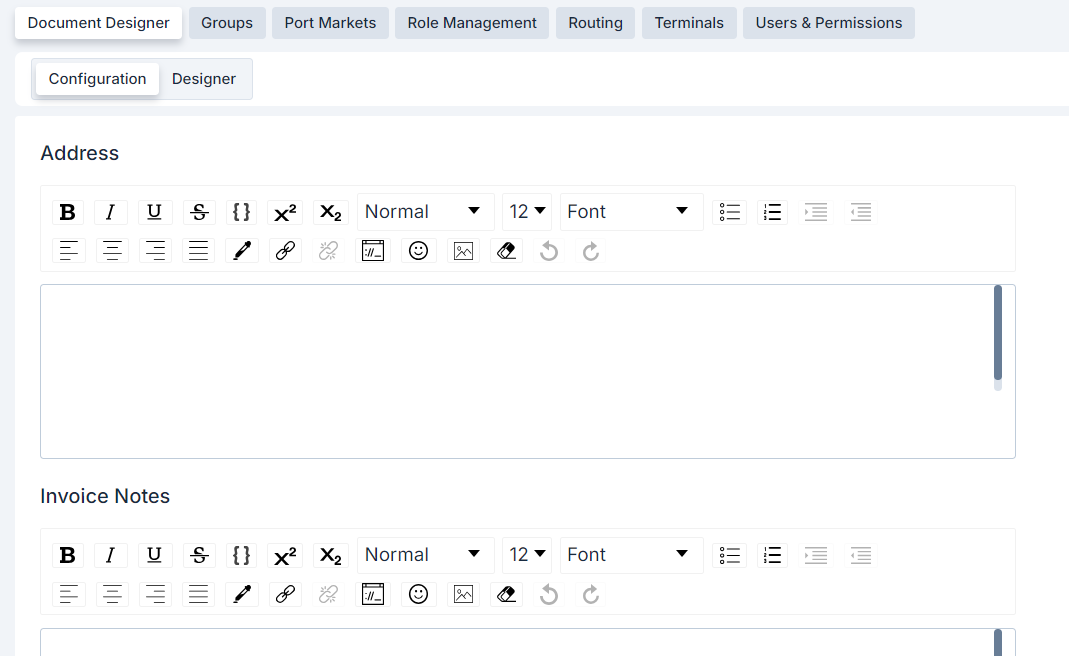1069x656 pixels.
Task: Justify text in Invoice Notes editor
Action: coord(198,594)
